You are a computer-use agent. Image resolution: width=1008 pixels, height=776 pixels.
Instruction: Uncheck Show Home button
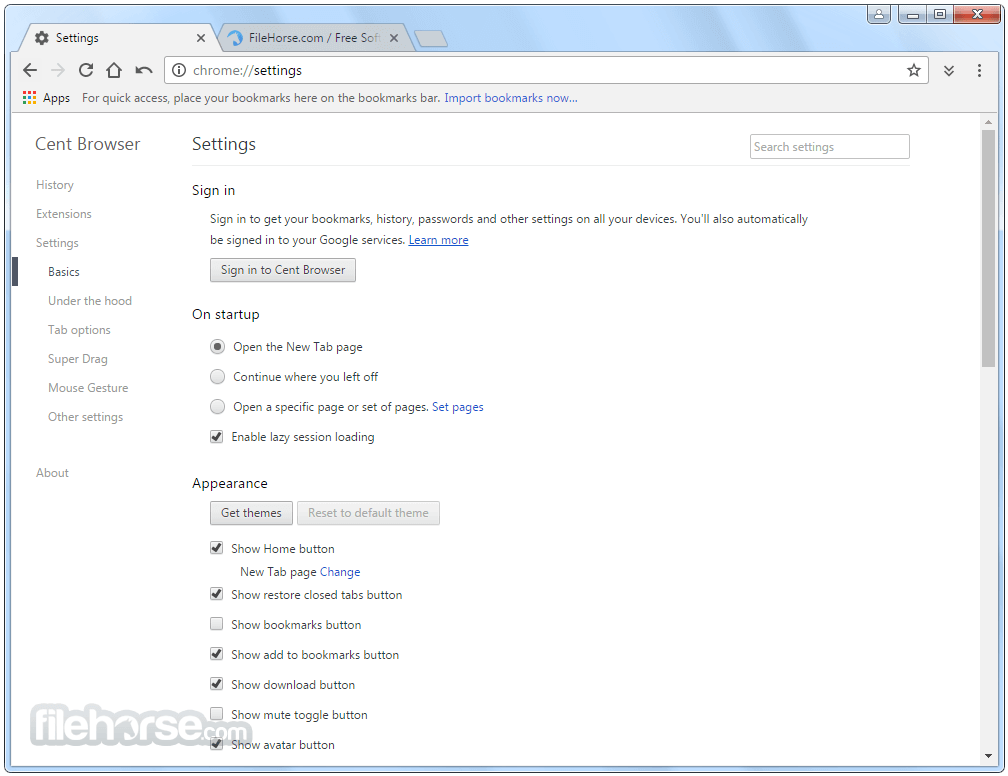(217, 548)
